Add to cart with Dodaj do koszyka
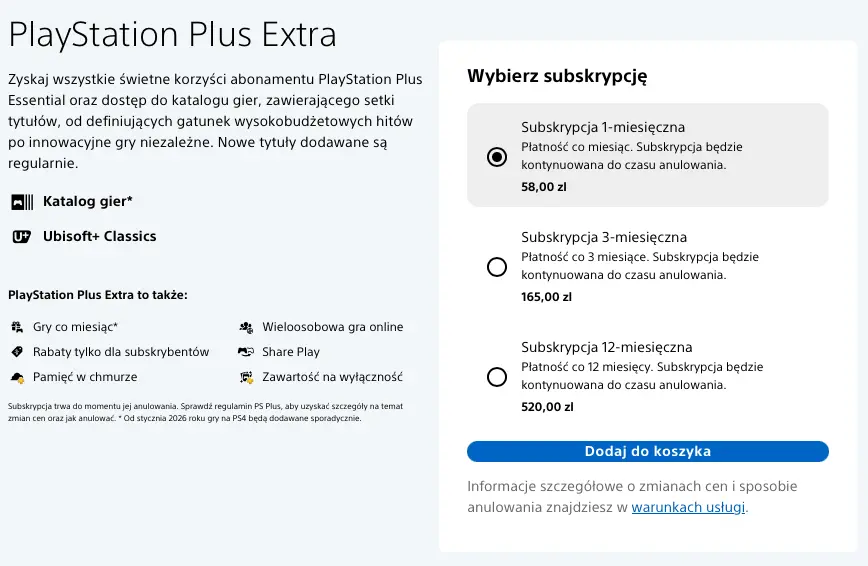This screenshot has width=868, height=566. click(x=648, y=451)
